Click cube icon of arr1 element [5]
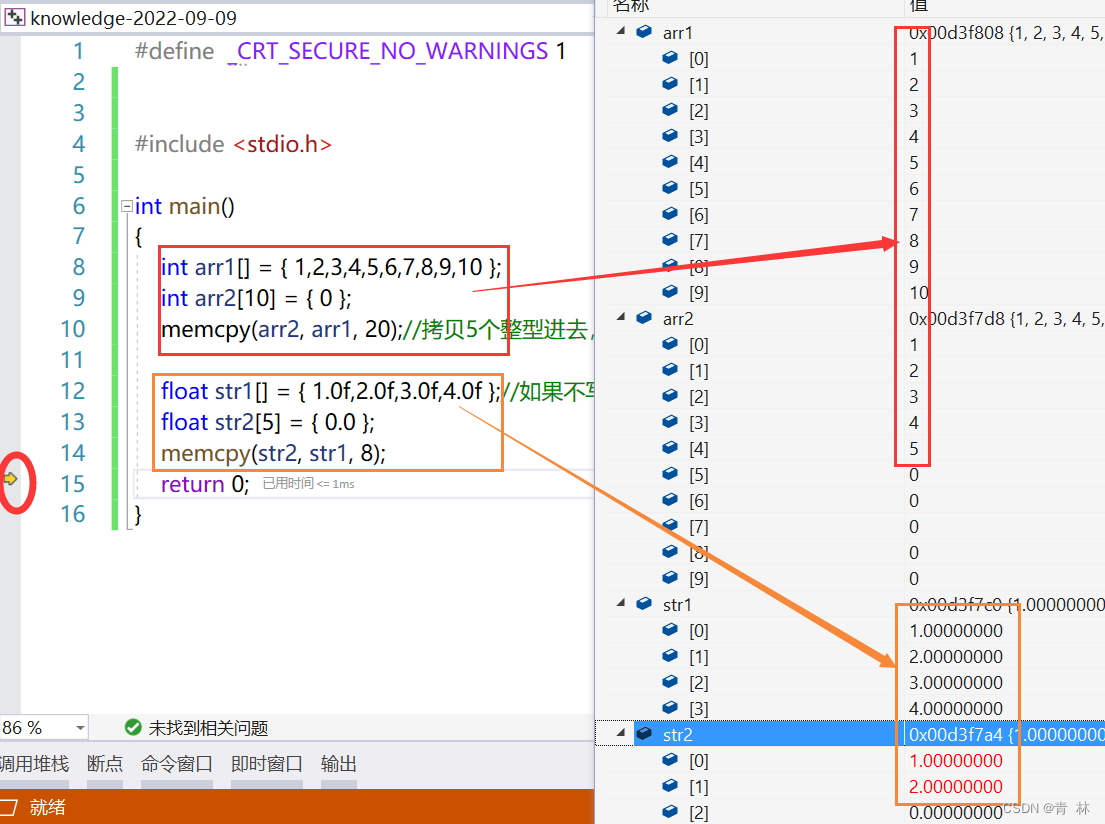The height and width of the screenshot is (824, 1105). [670, 188]
